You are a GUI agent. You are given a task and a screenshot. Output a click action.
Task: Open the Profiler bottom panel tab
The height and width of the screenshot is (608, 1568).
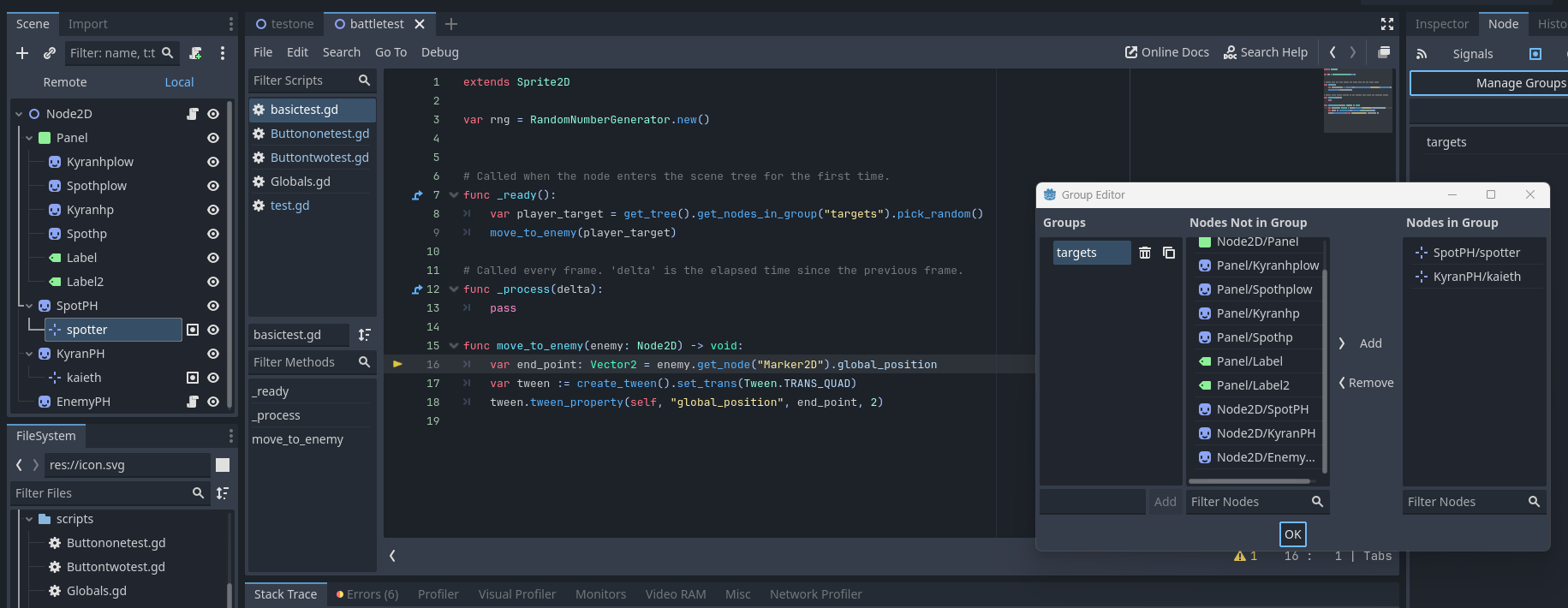point(438,594)
